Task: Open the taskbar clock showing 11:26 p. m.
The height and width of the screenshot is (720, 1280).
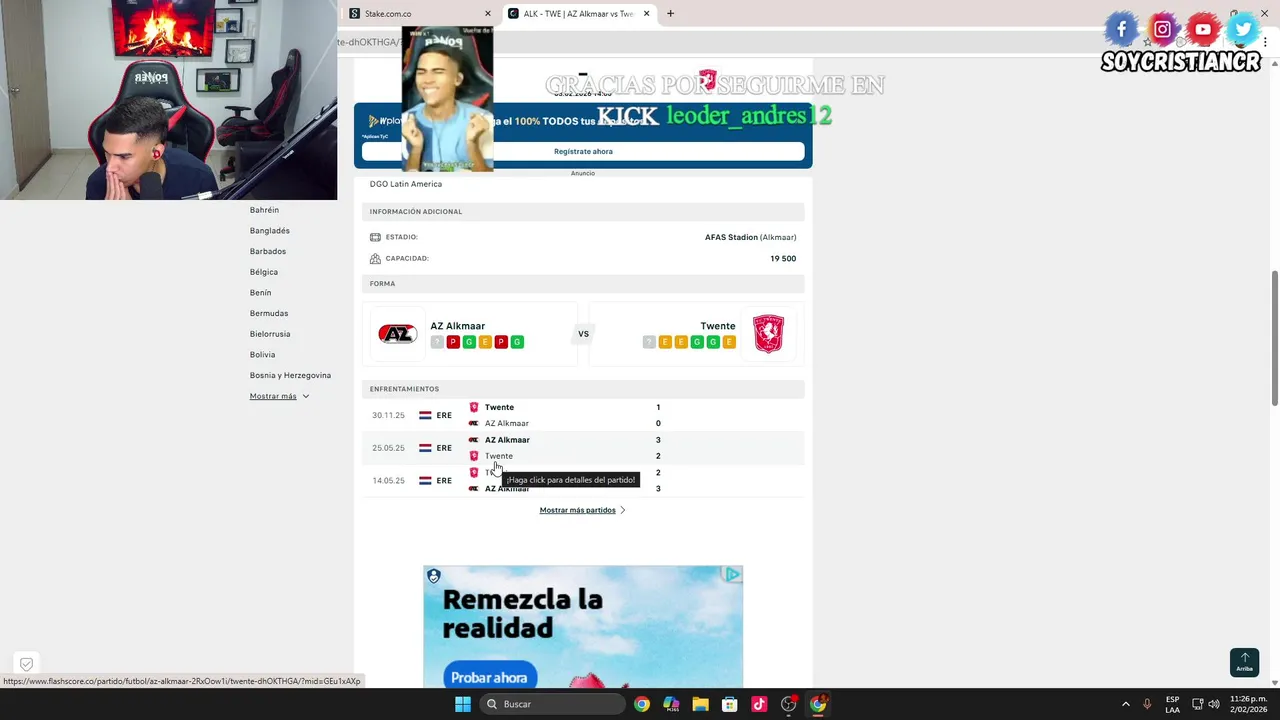Action: pyautogui.click(x=1248, y=704)
